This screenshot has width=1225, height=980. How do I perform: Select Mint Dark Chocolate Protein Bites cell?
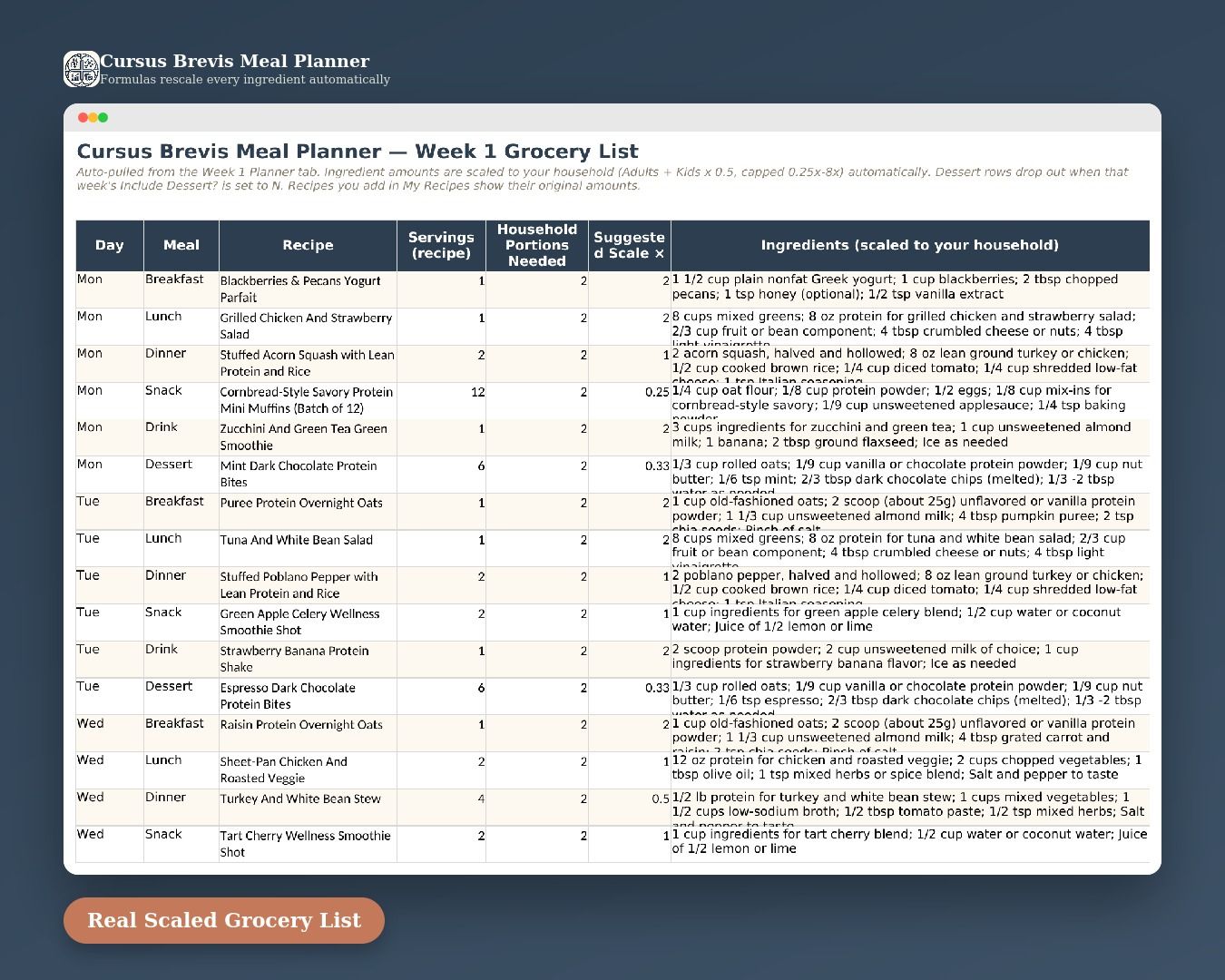click(308, 475)
